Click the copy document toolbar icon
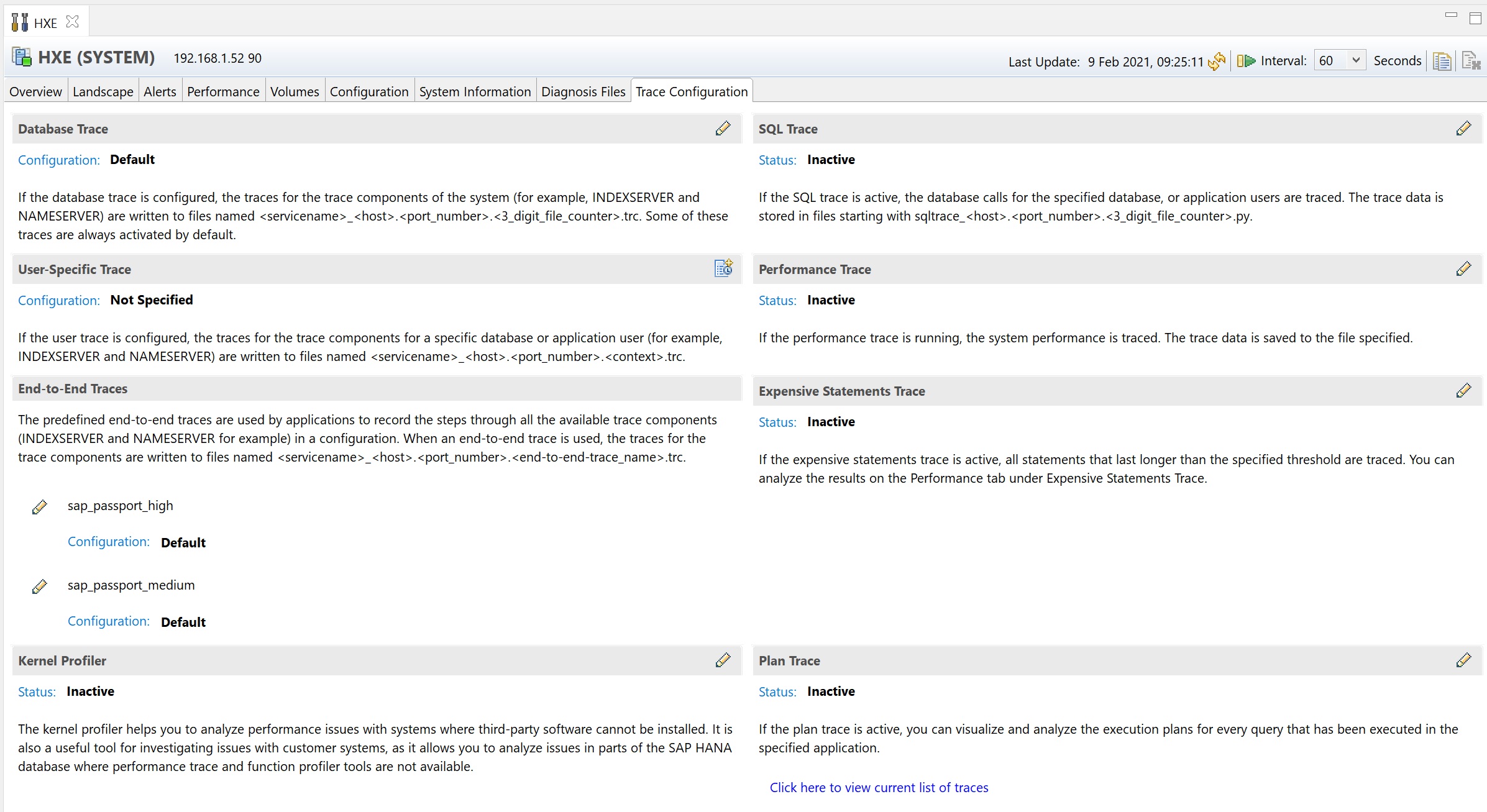 point(1442,61)
